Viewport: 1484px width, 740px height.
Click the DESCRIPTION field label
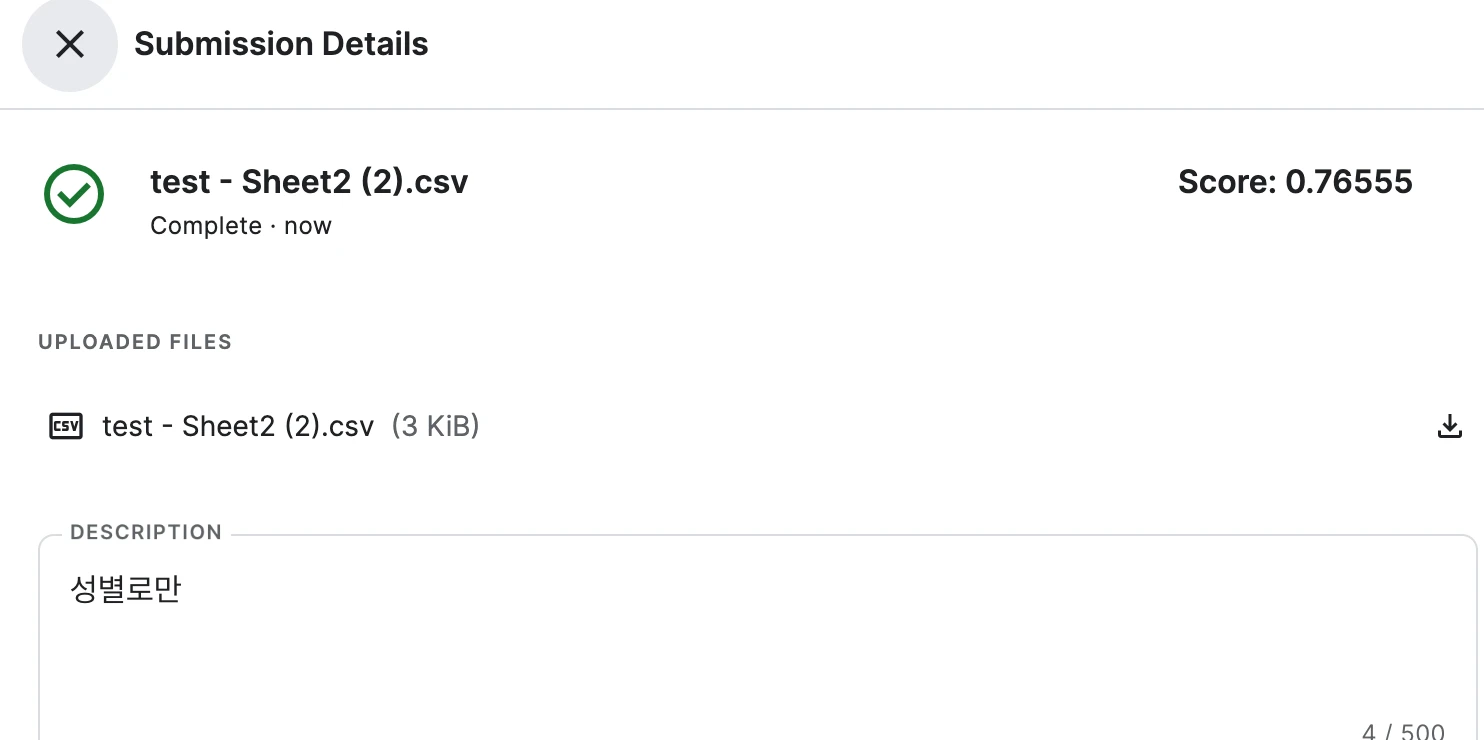pyautogui.click(x=146, y=533)
